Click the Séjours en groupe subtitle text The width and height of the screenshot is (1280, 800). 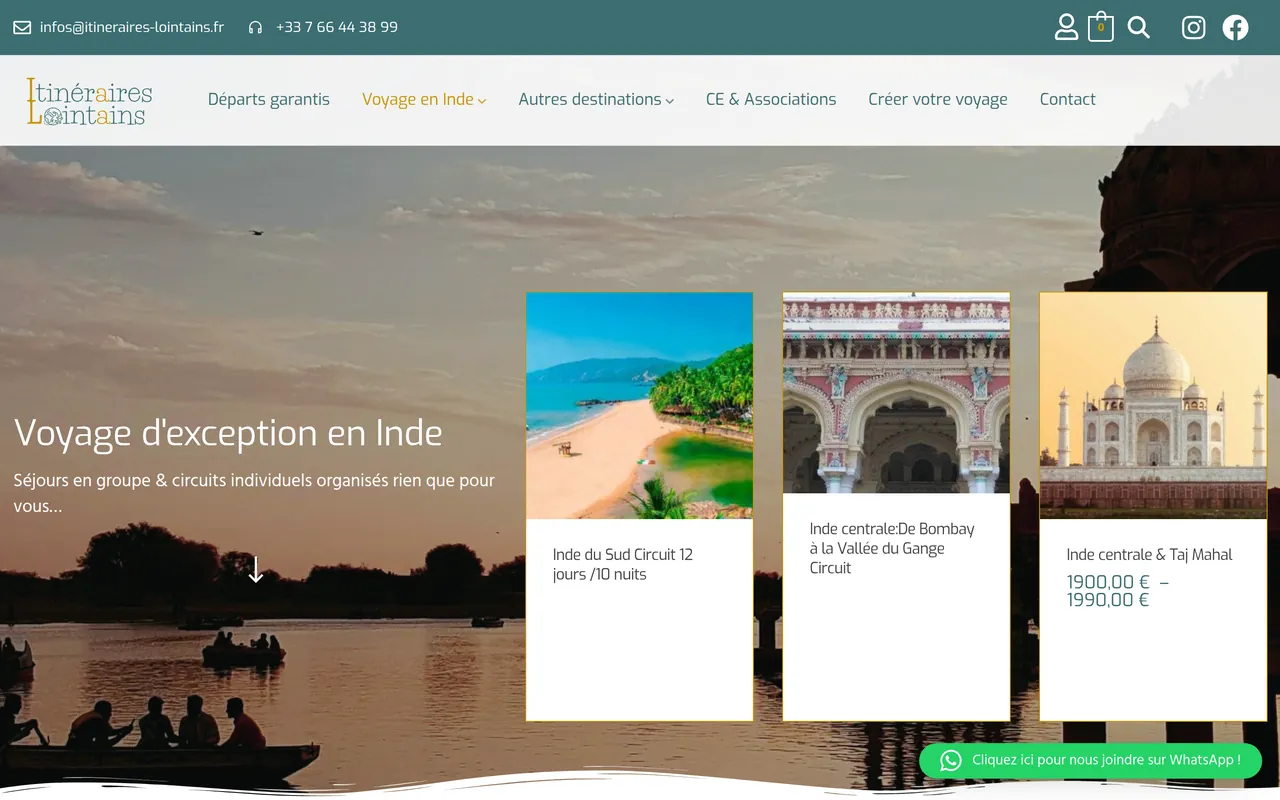tap(254, 493)
